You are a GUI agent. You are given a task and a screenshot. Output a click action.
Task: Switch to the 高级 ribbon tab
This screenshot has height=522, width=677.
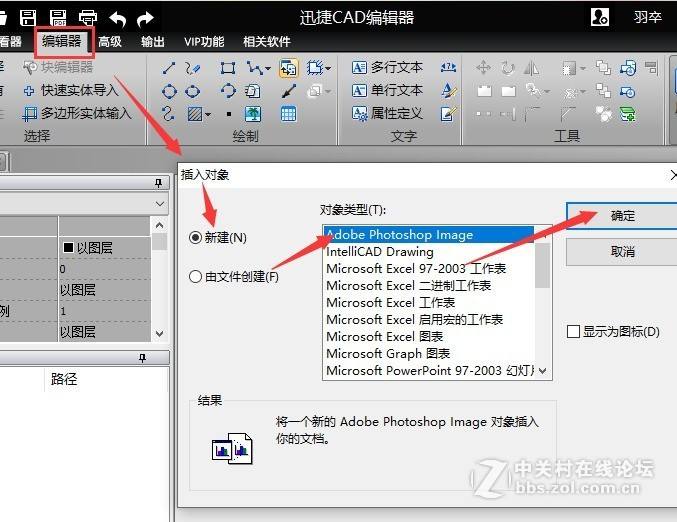pos(110,41)
